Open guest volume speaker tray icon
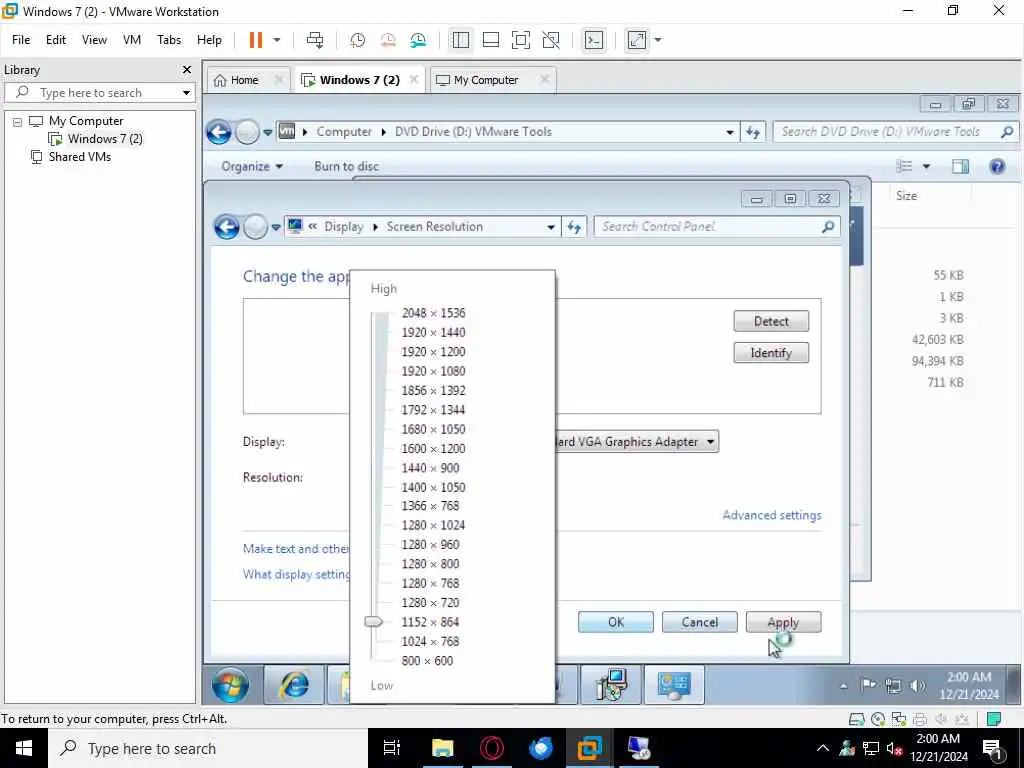This screenshot has width=1024, height=768. (x=917, y=685)
